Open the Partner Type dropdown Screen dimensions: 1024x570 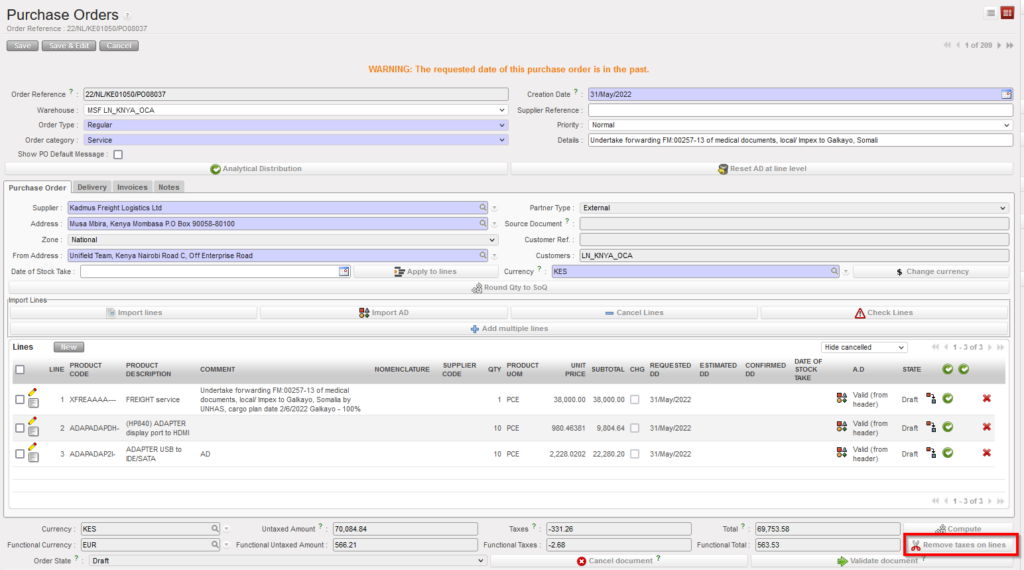[x=794, y=208]
